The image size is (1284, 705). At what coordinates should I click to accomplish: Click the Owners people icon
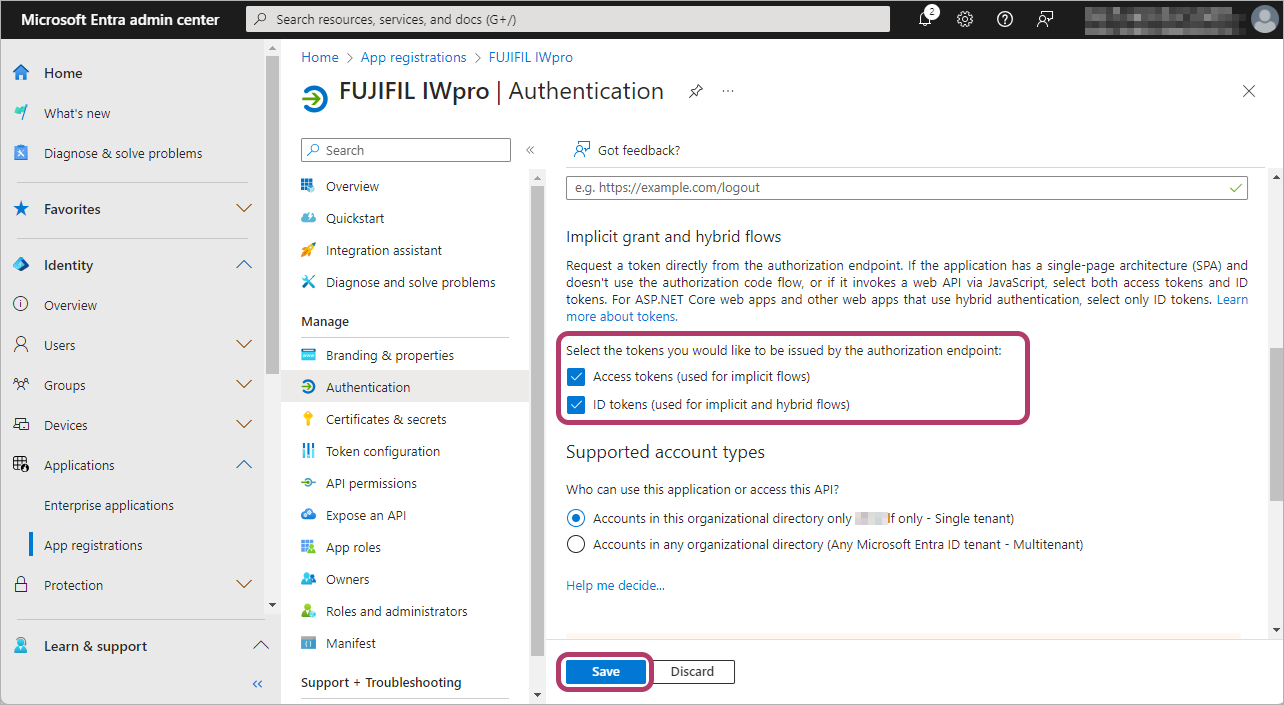308,579
